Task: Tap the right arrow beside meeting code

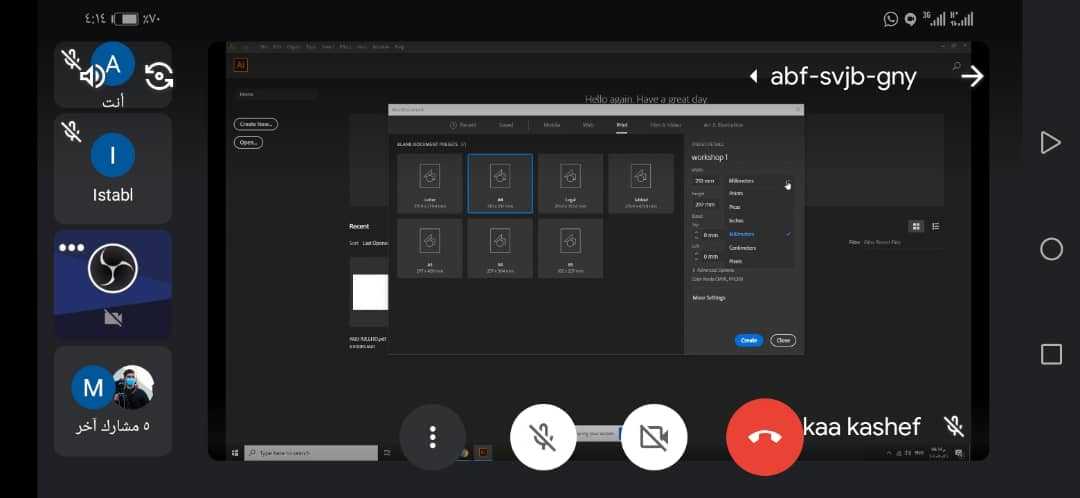Action: click(972, 77)
